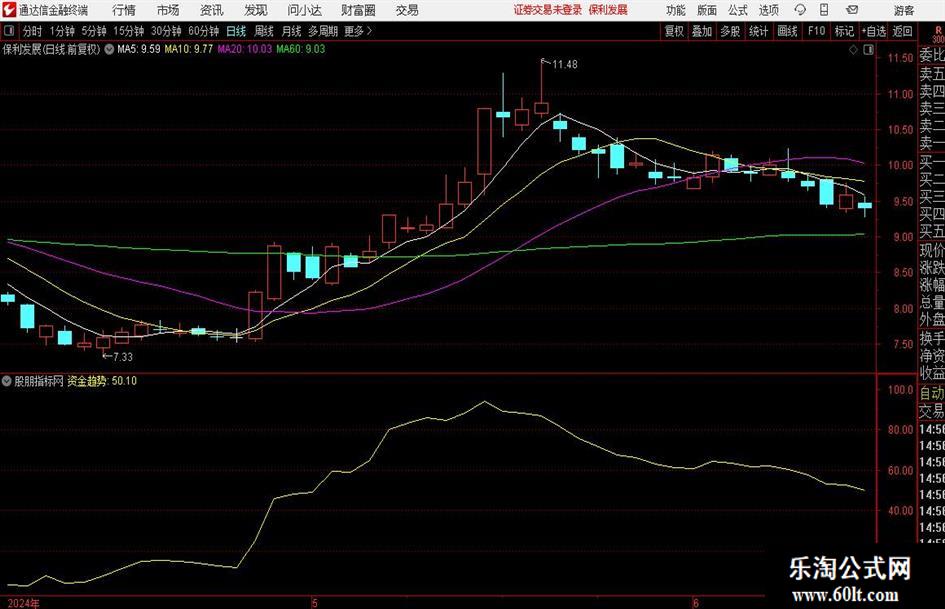The image size is (945, 609).
Task: Click the 股朋指标网 indicator name
Action: [39, 381]
